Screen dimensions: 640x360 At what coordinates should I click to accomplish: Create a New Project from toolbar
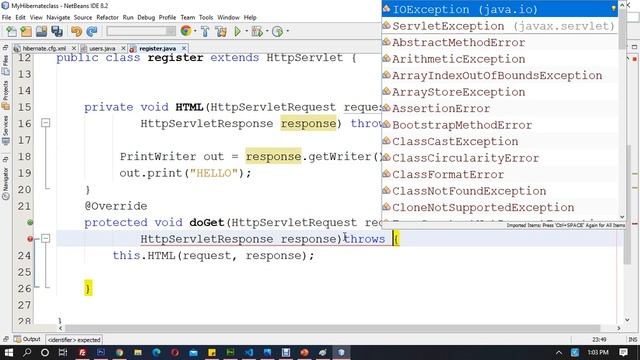click(x=26, y=31)
